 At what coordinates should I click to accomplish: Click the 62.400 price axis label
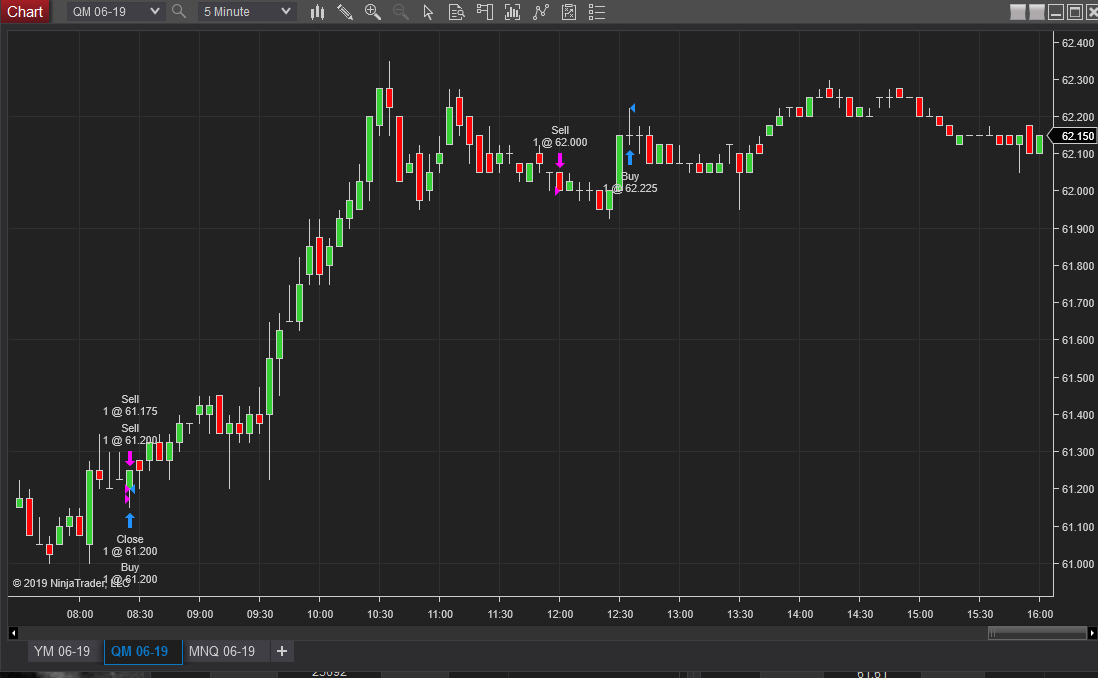[1078, 43]
